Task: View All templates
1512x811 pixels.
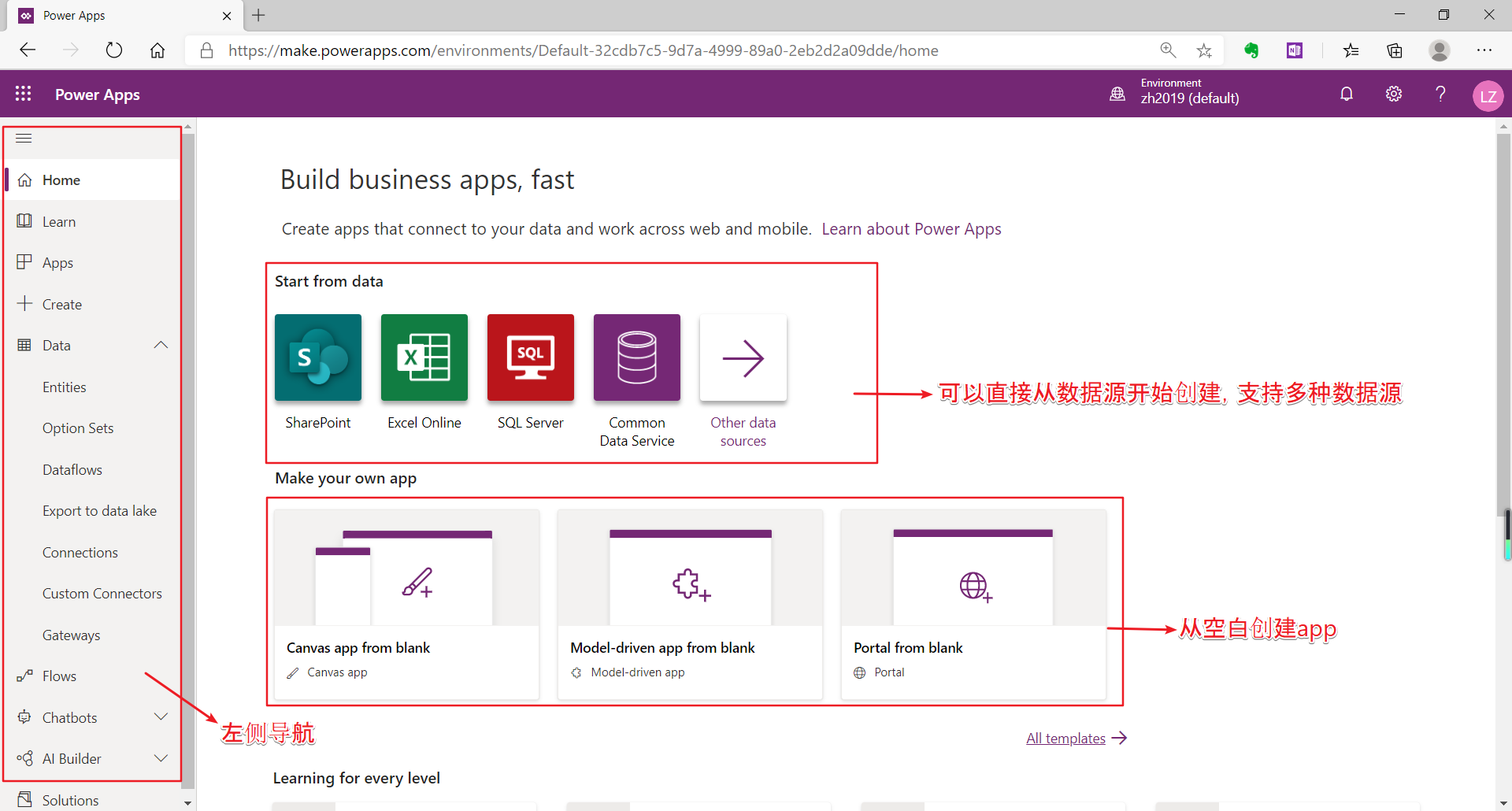Action: 1065,738
